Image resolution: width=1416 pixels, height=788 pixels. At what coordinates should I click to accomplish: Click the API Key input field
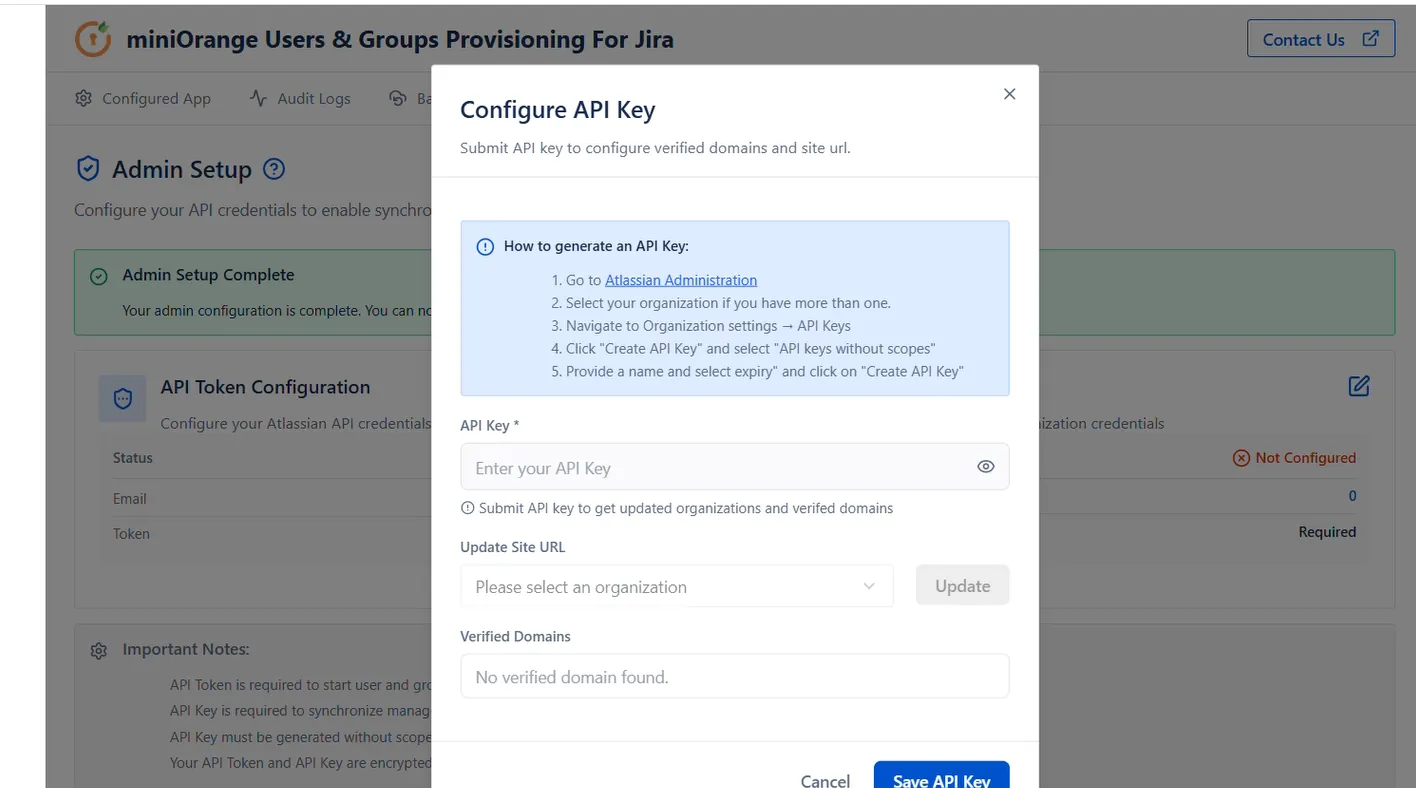(x=735, y=467)
